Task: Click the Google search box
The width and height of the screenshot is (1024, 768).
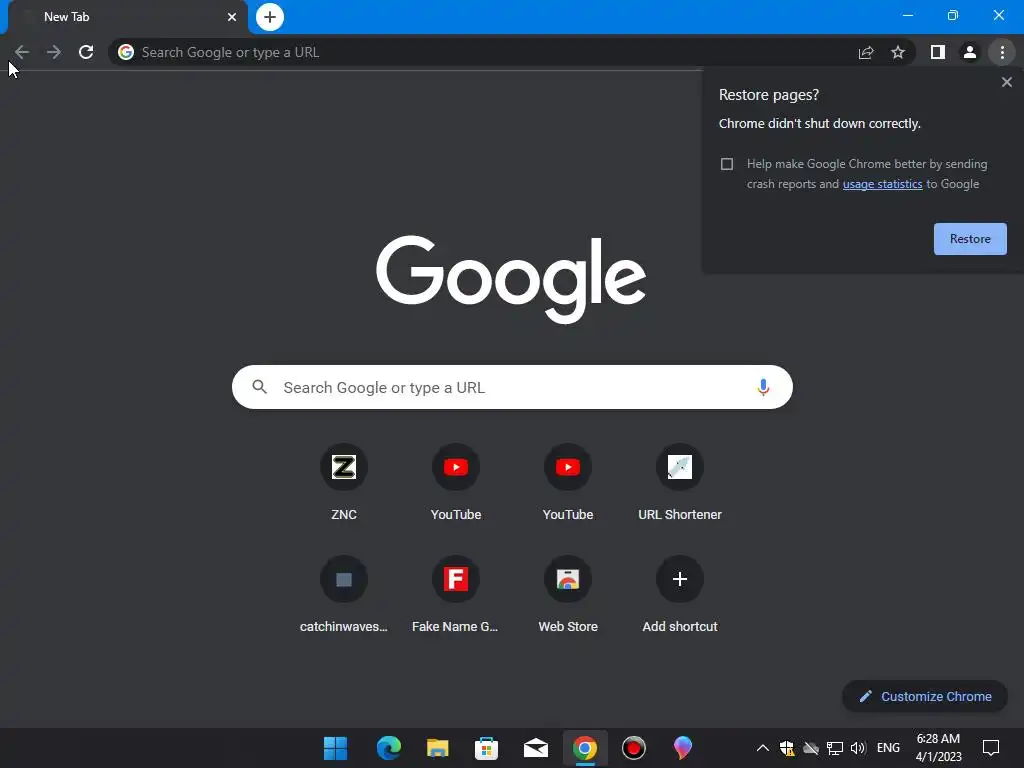Action: (x=512, y=387)
